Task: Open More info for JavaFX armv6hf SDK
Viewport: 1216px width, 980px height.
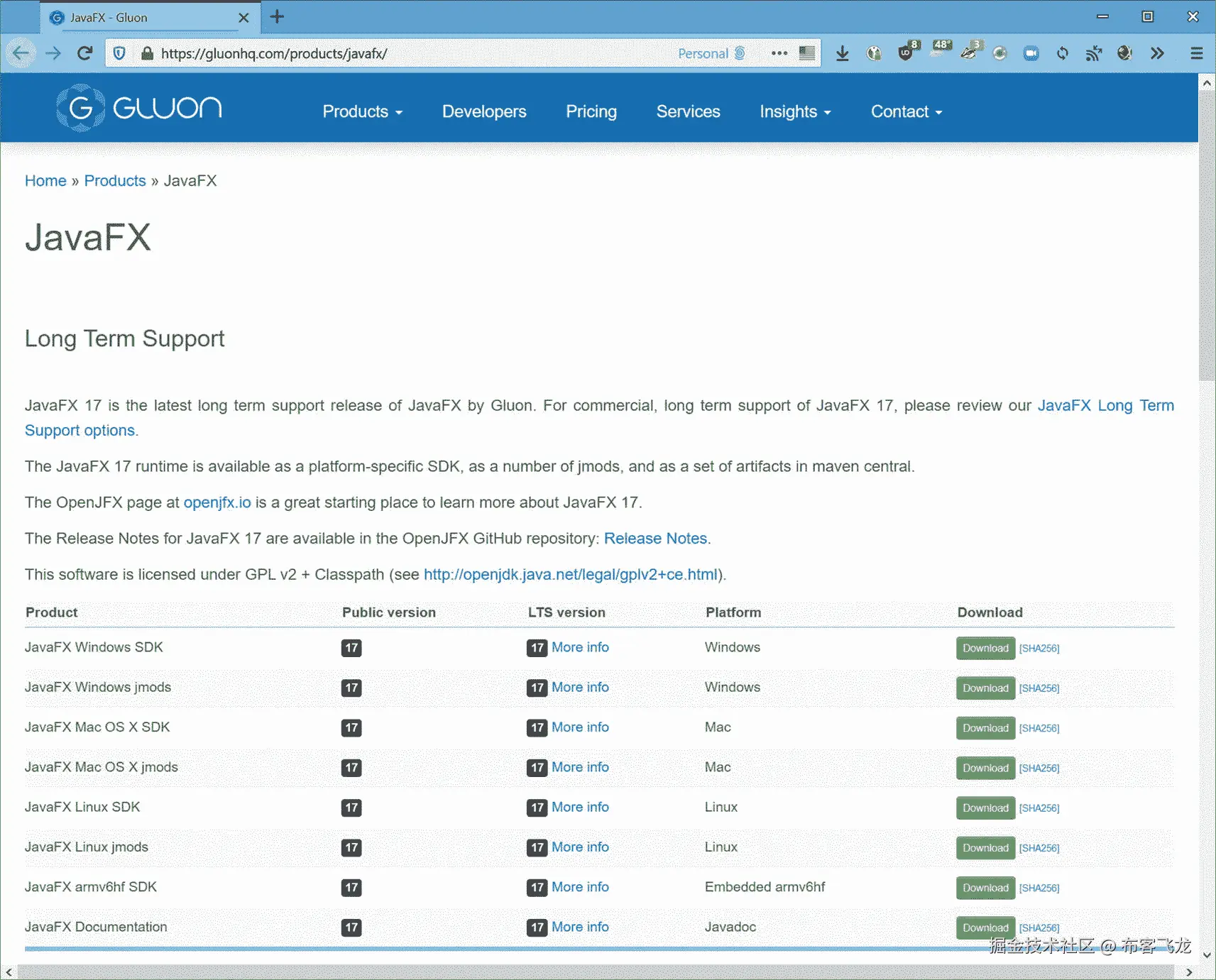Action: point(580,887)
